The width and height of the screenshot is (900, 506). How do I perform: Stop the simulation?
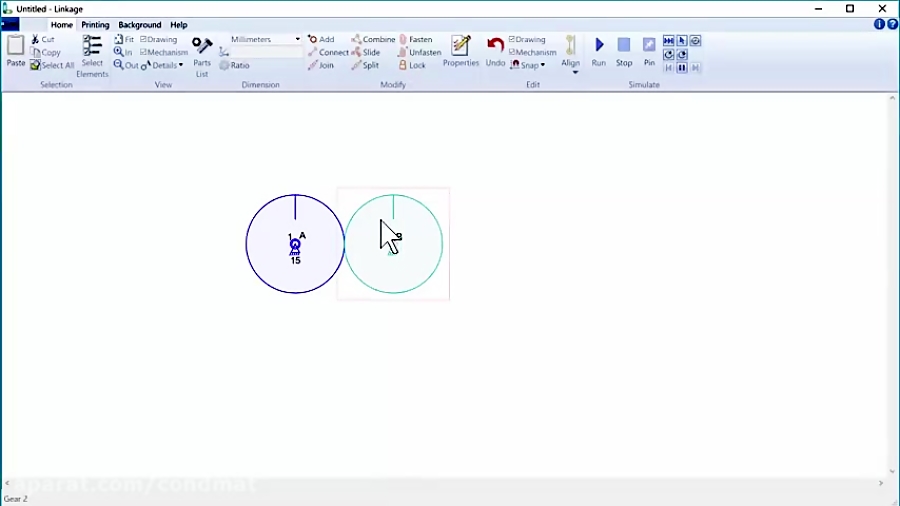(x=624, y=51)
